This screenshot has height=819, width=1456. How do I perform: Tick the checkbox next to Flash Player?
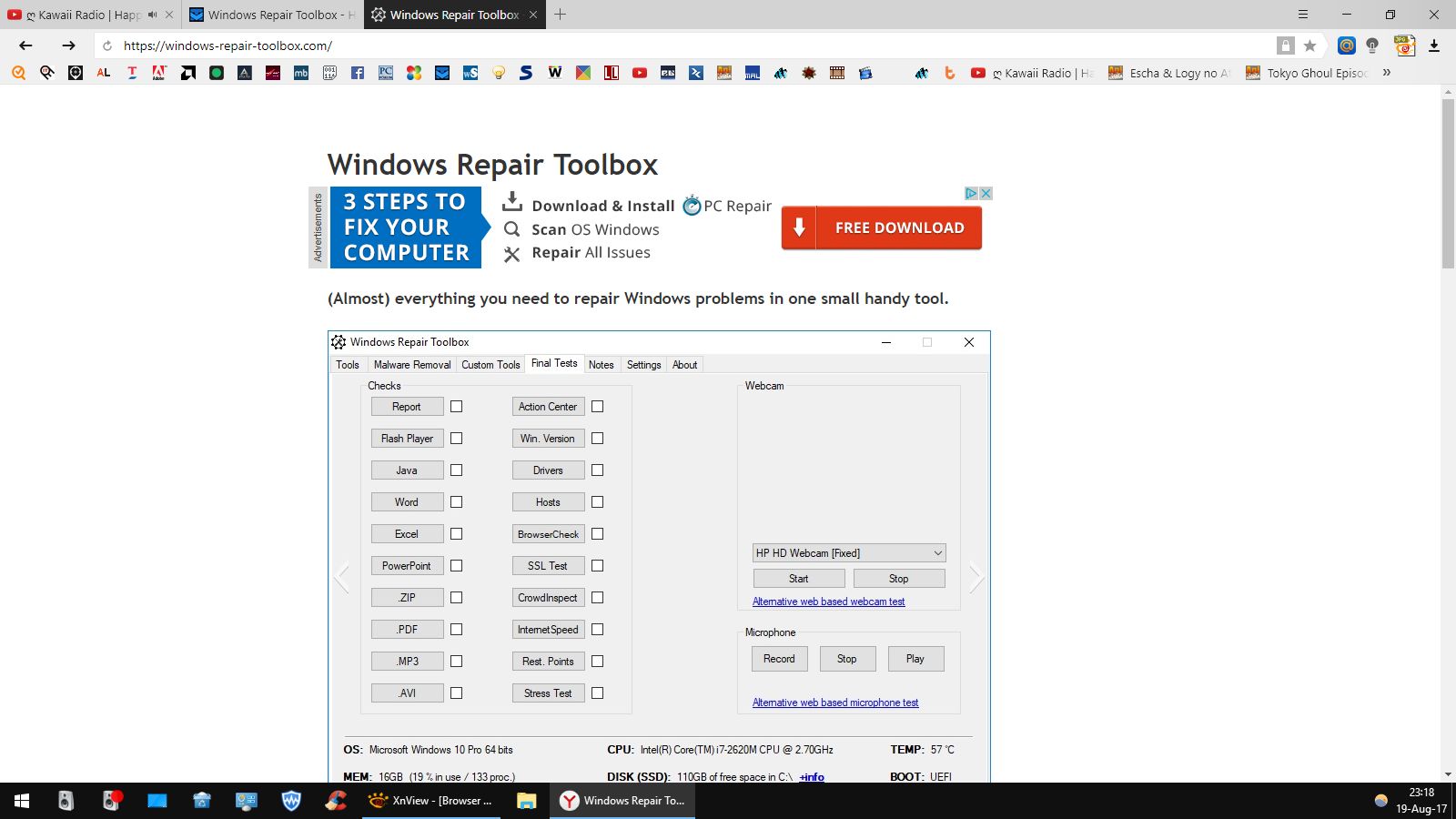click(456, 439)
